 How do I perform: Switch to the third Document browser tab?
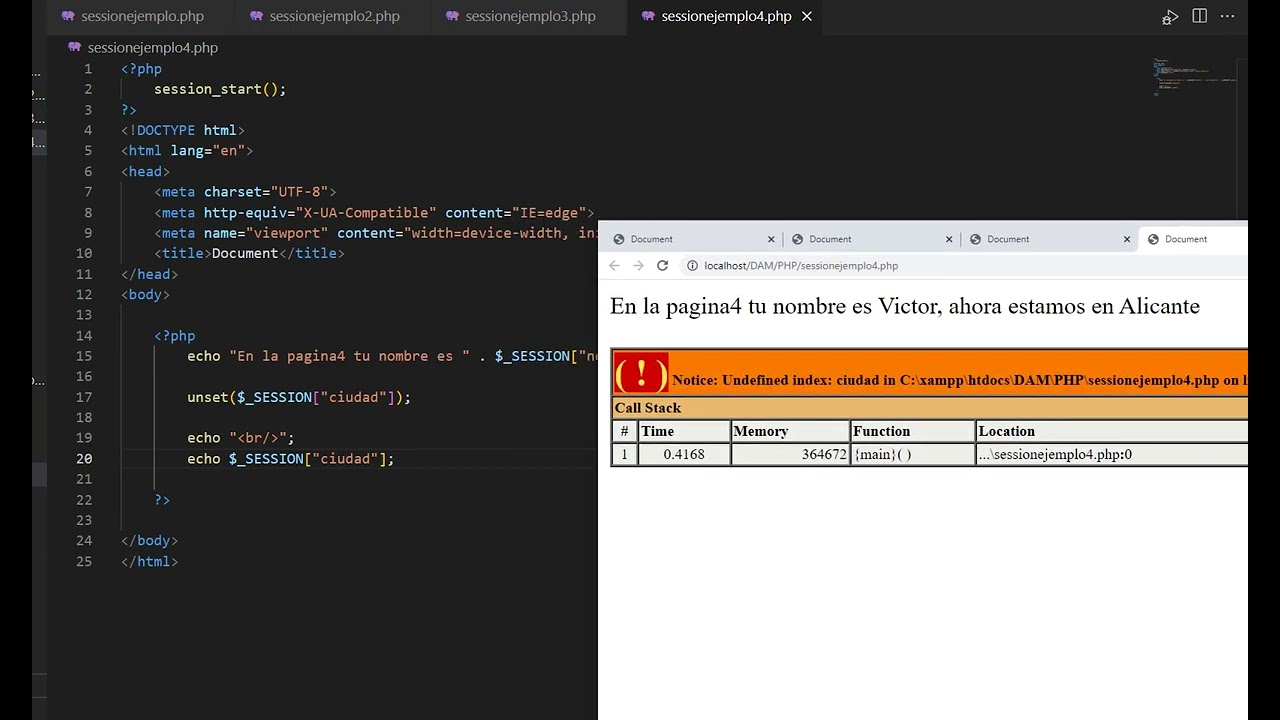coord(1046,239)
